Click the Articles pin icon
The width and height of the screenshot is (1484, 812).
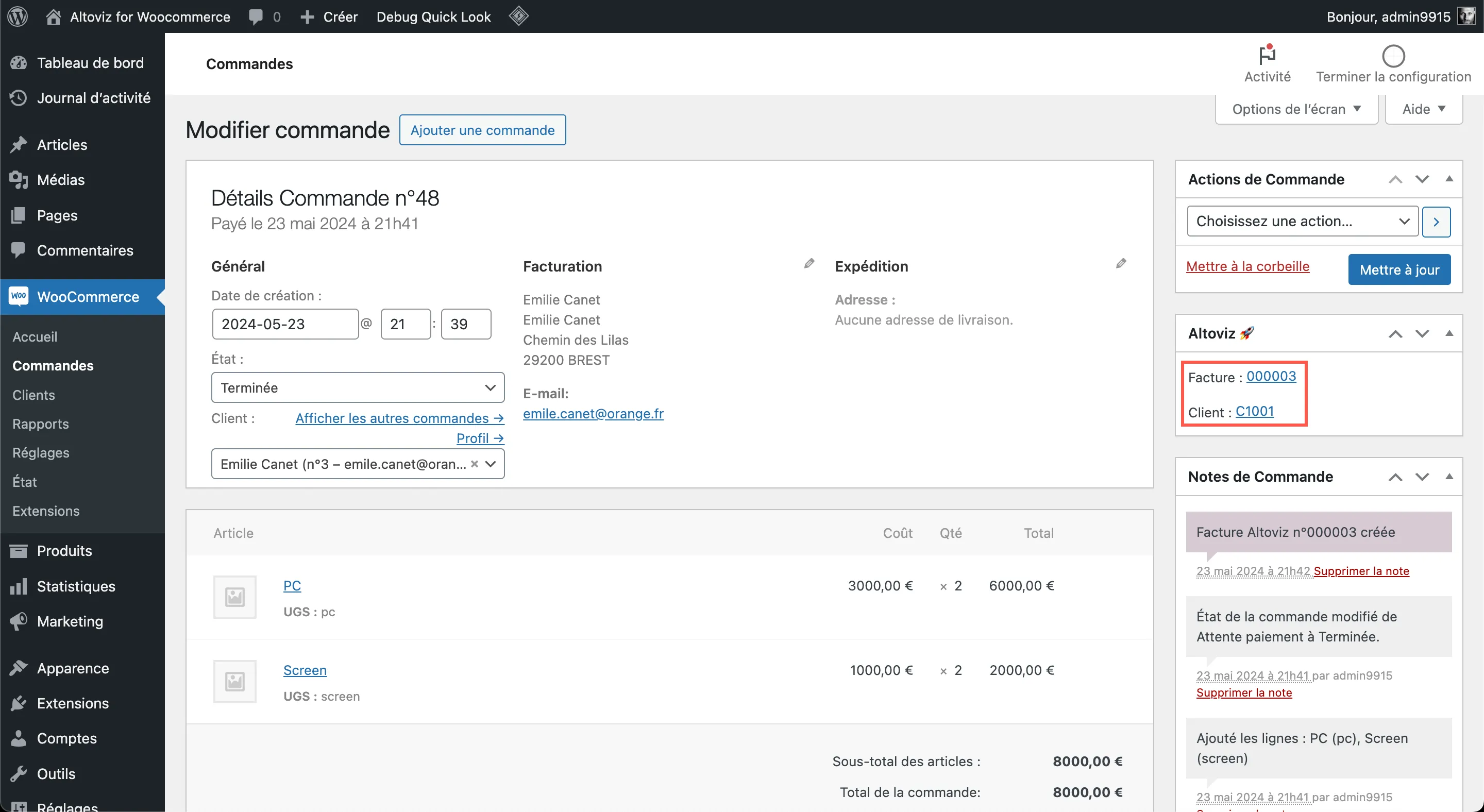(x=19, y=145)
